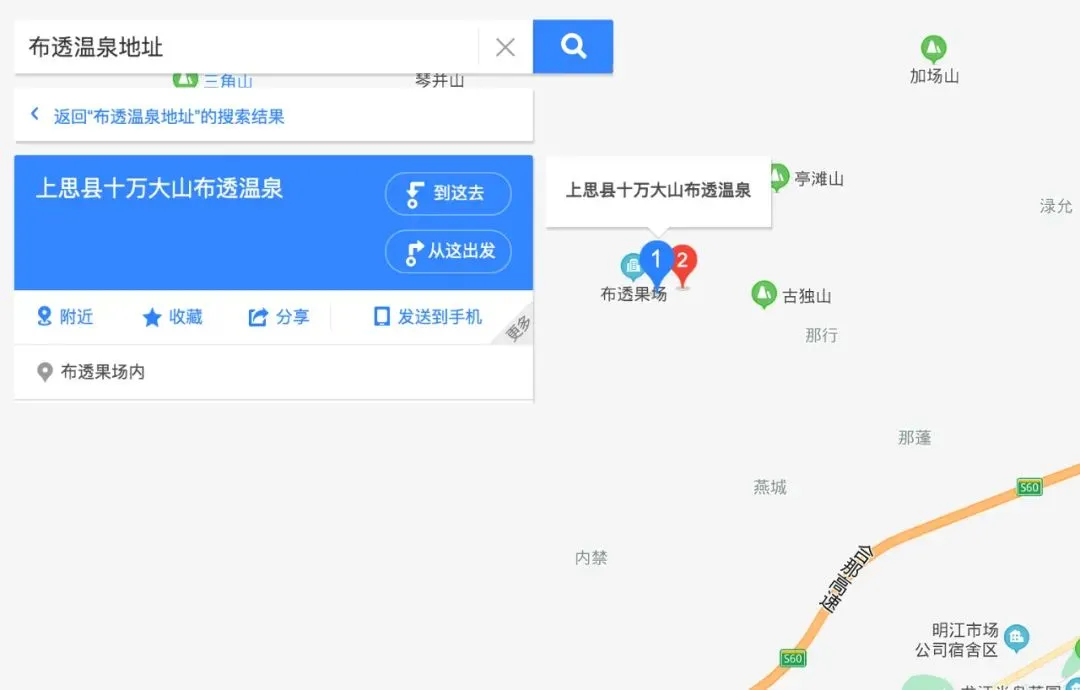Send location with 发送到手机

tap(428, 317)
